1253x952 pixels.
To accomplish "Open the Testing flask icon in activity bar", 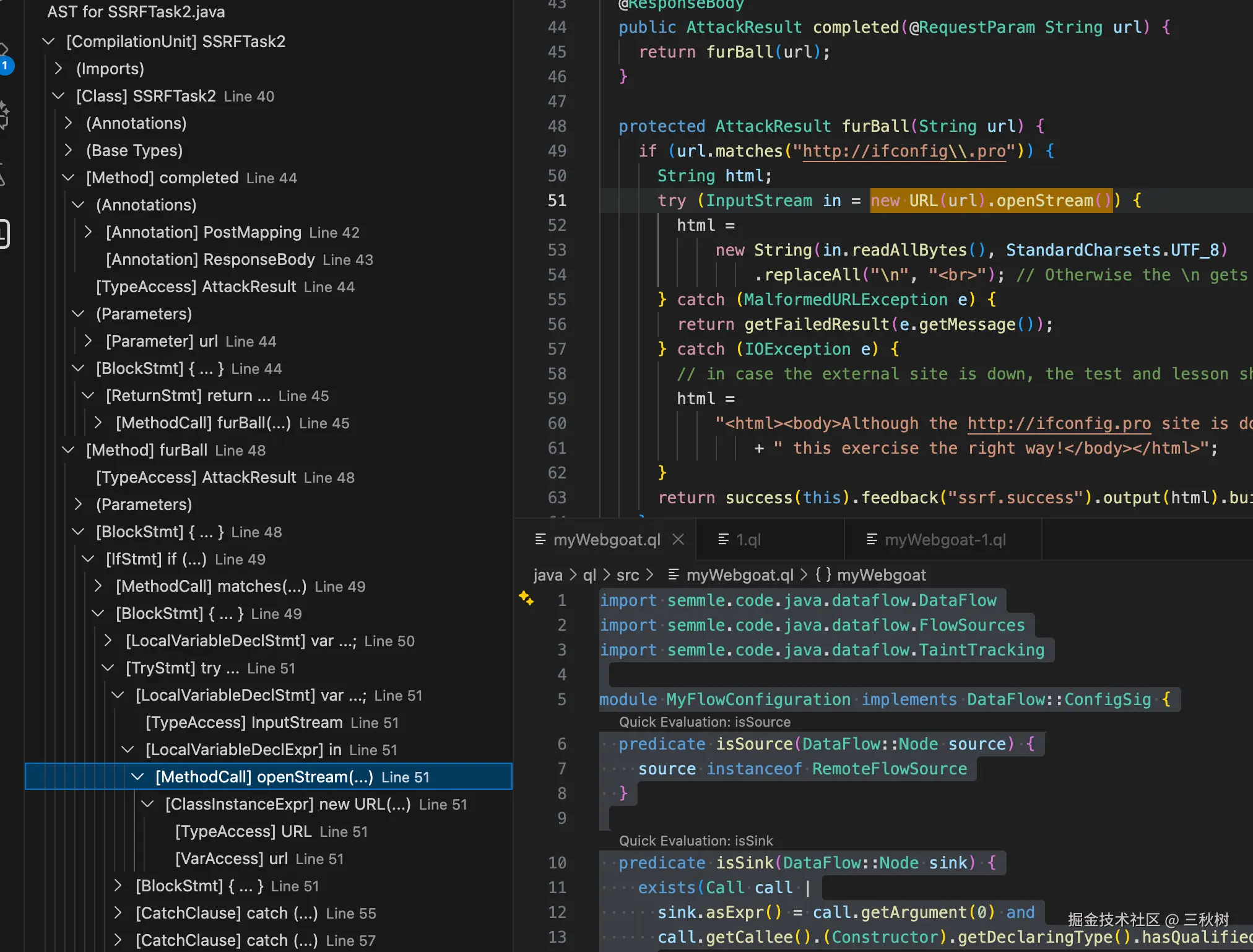I will pos(4,176).
